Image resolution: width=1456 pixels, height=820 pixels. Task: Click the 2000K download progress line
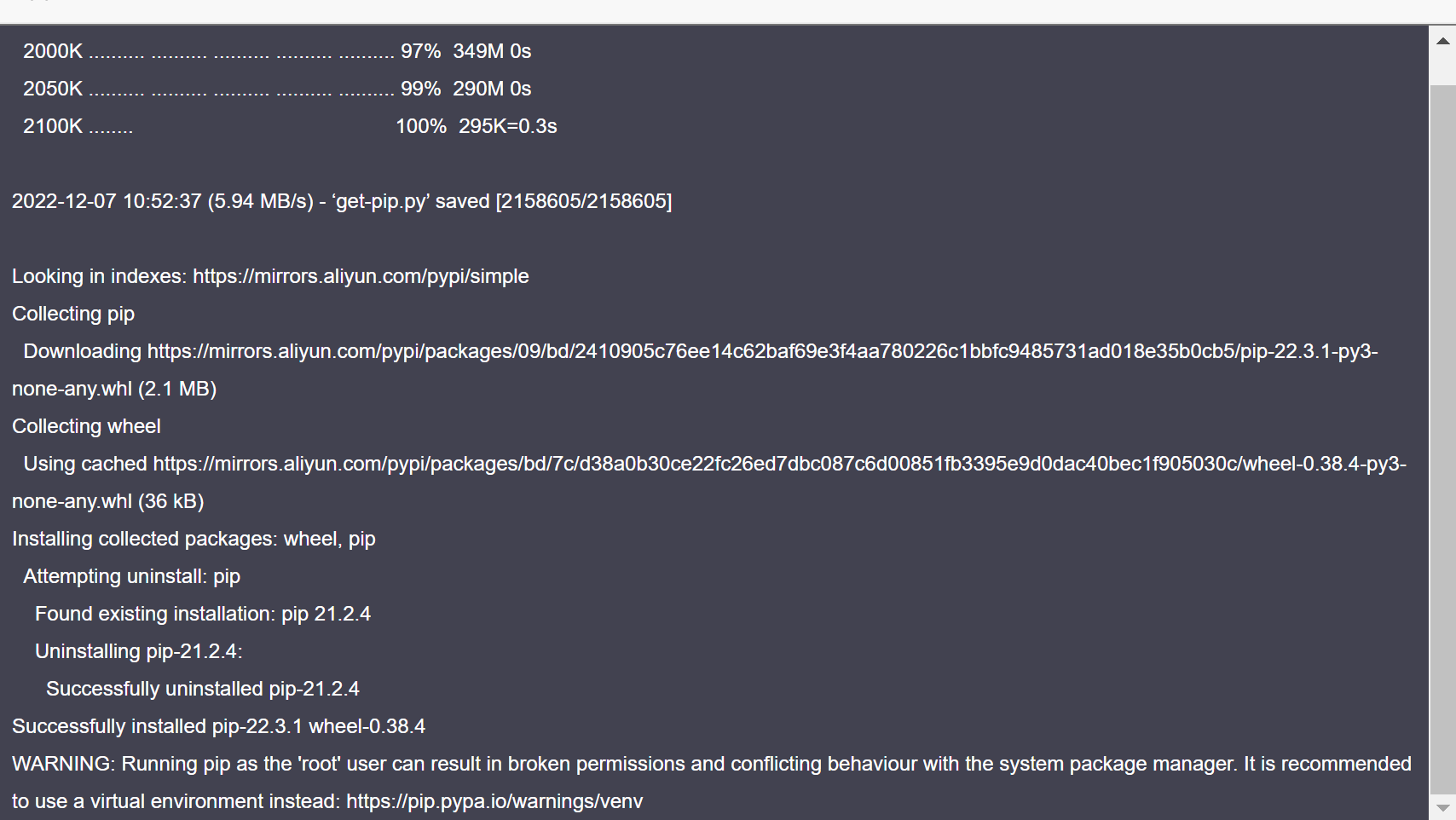click(x=276, y=51)
